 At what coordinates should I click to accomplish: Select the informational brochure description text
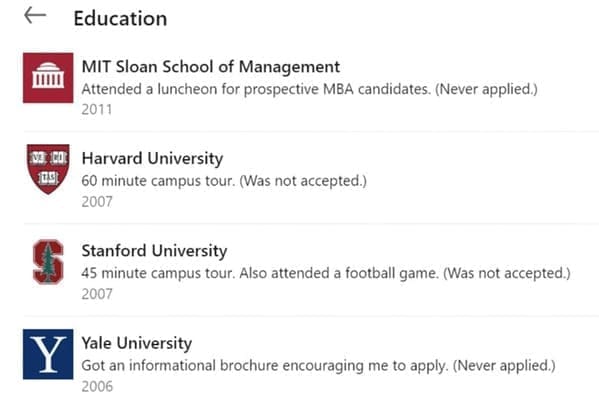tap(319, 366)
